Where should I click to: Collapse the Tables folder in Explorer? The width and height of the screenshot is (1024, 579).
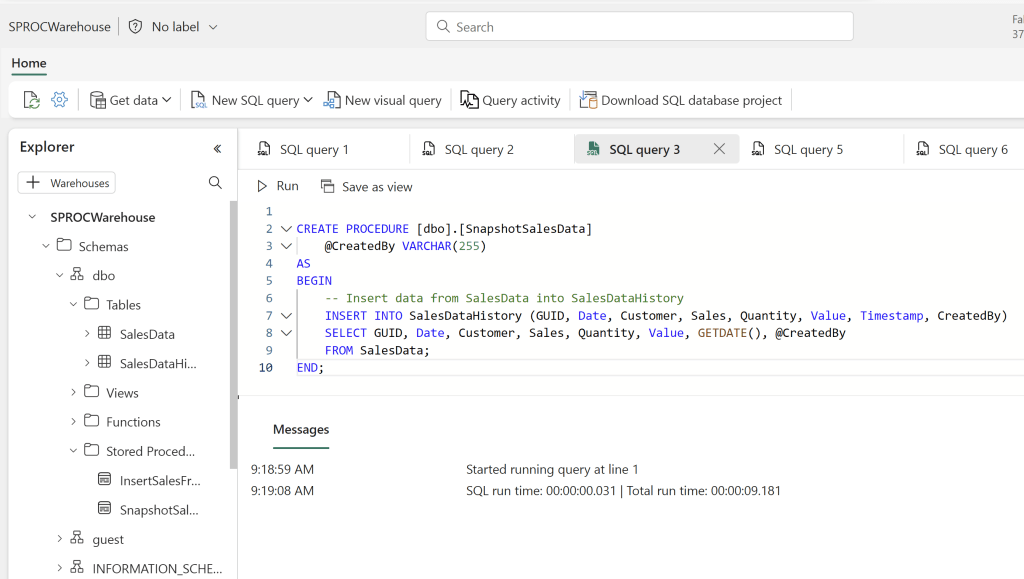coord(73,304)
